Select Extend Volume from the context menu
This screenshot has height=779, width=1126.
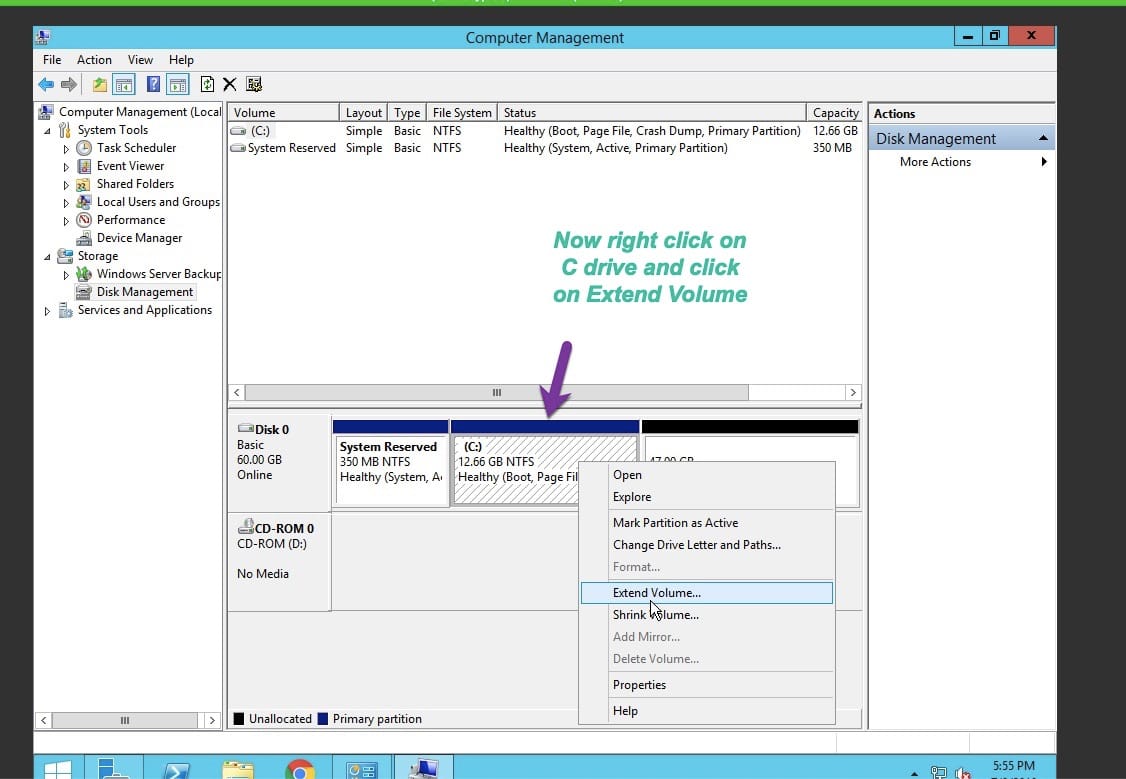point(656,592)
